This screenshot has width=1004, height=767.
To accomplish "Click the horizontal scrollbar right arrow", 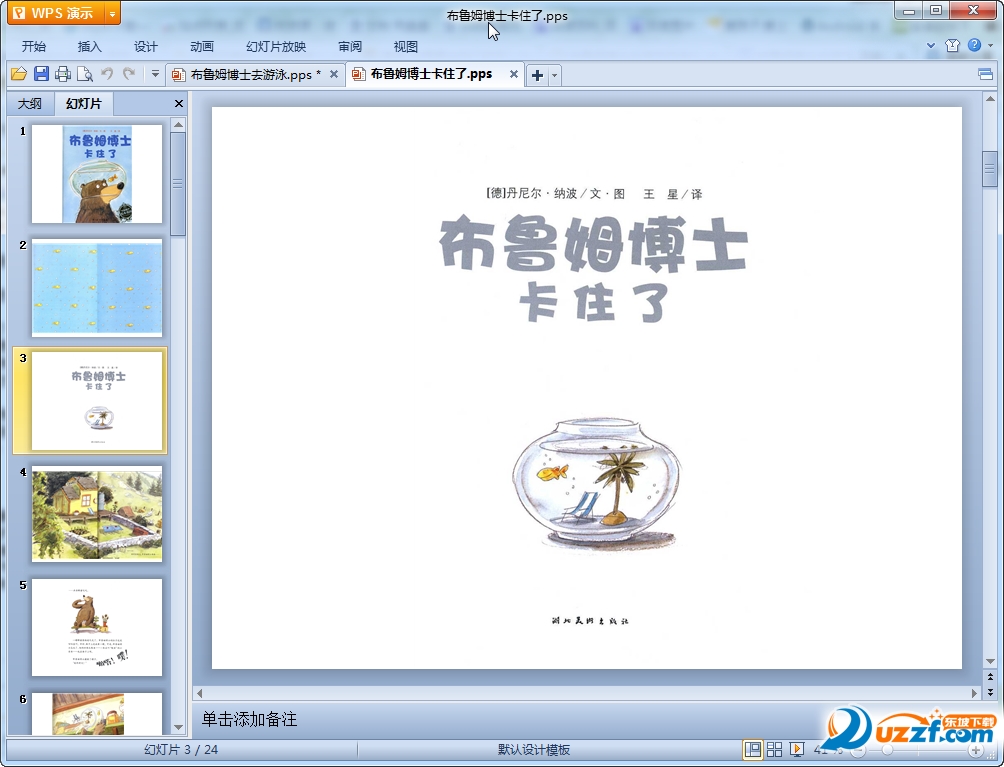I will point(975,693).
